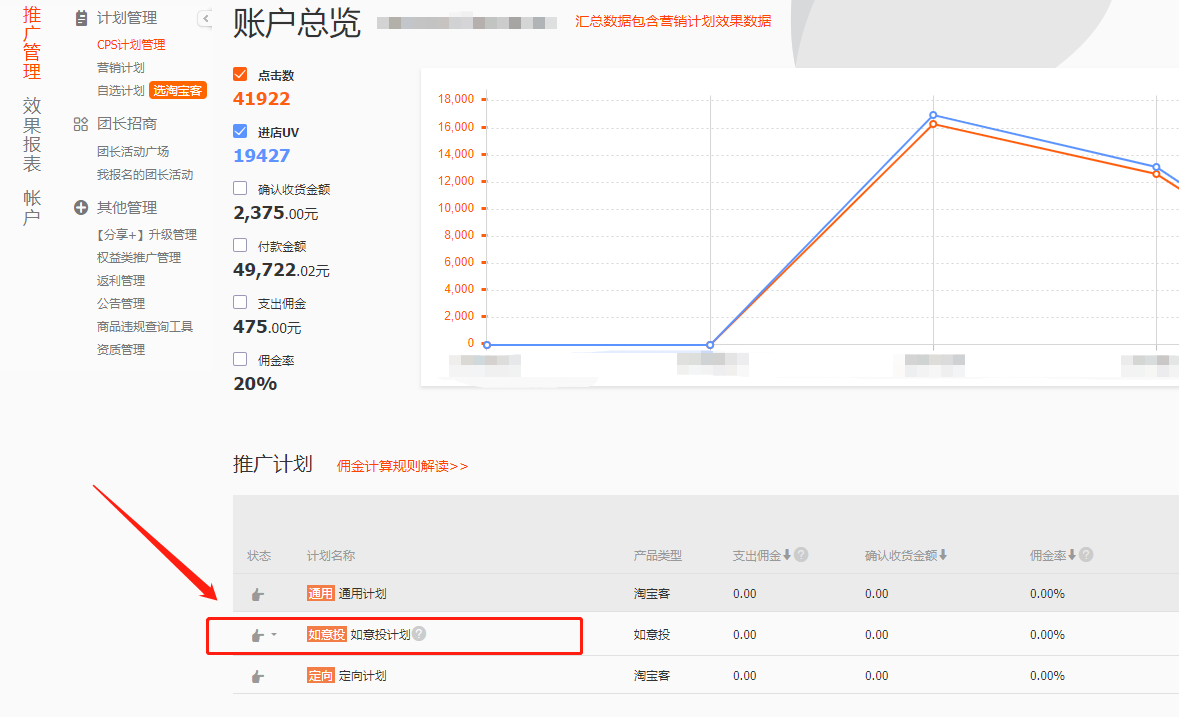This screenshot has height=717, width=1179.
Task: Open 返利管理 in the sidebar
Action: pos(120,280)
